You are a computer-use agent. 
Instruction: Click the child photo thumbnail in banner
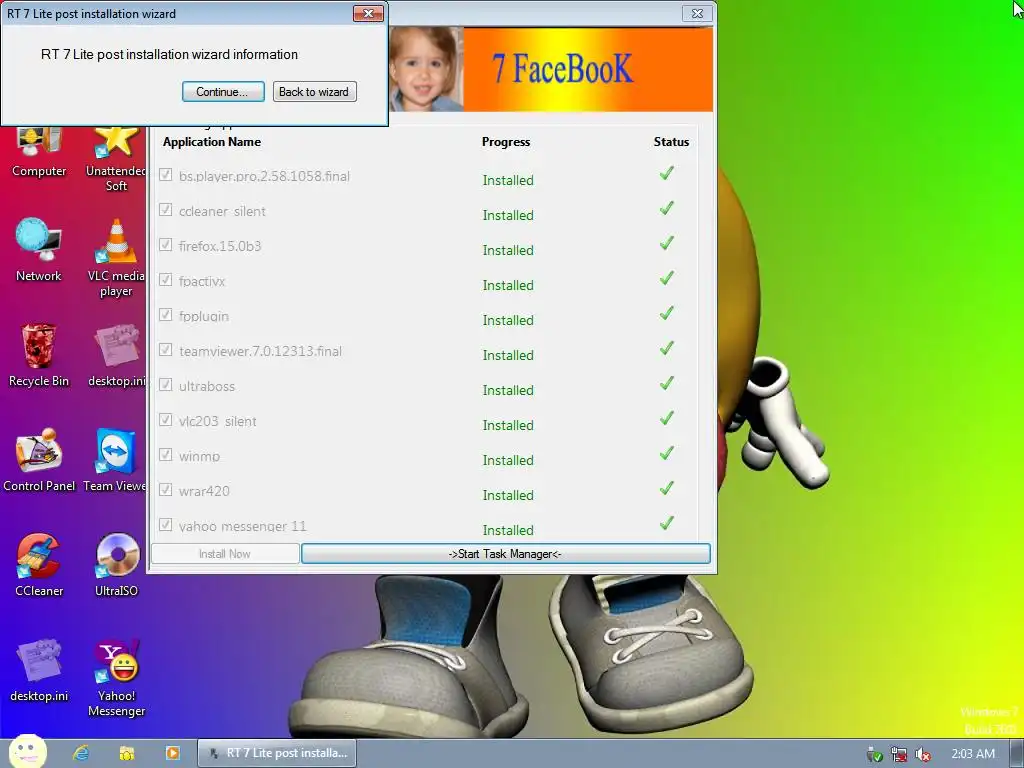pos(426,69)
